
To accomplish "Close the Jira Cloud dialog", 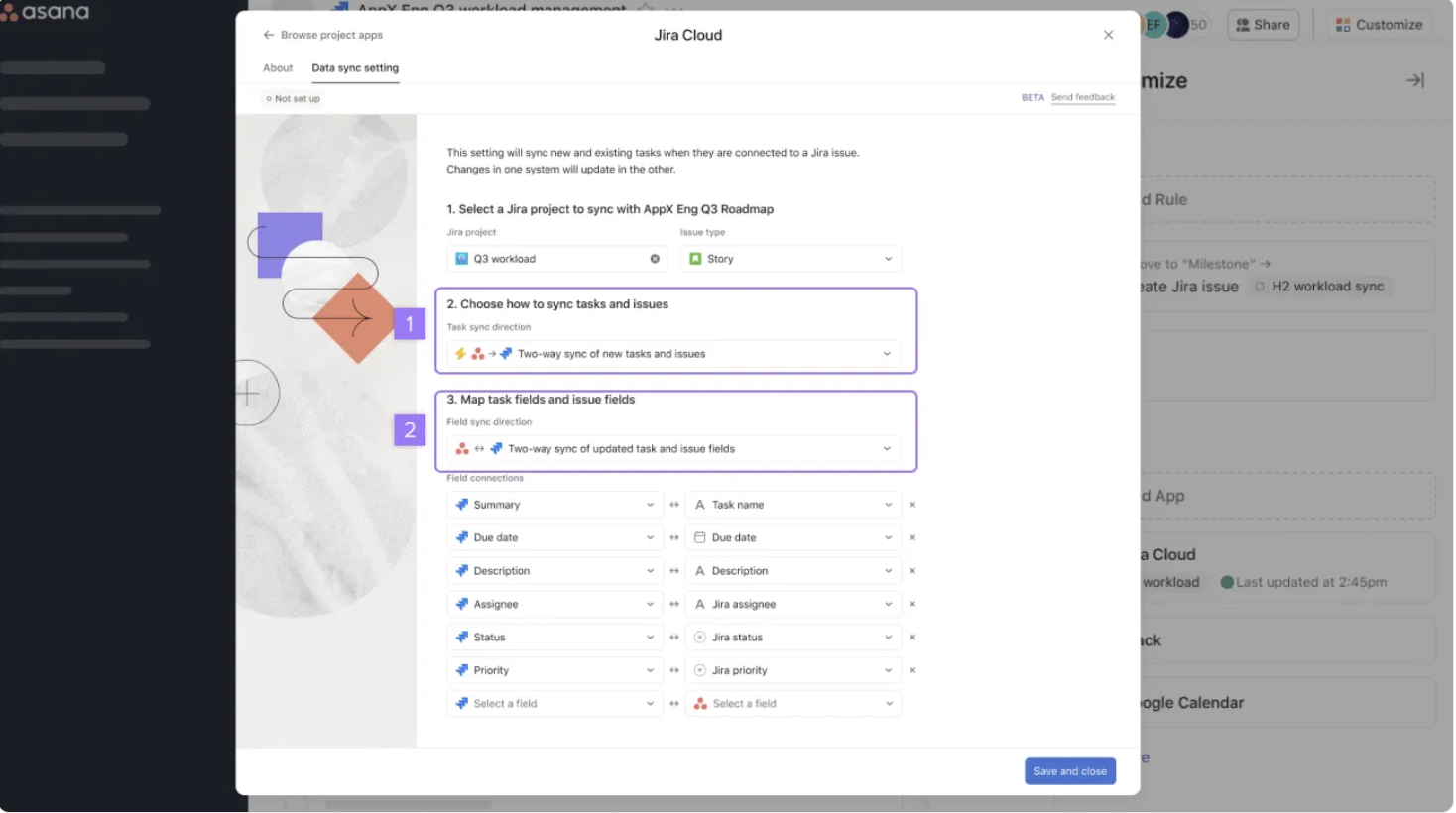I will click(1108, 35).
